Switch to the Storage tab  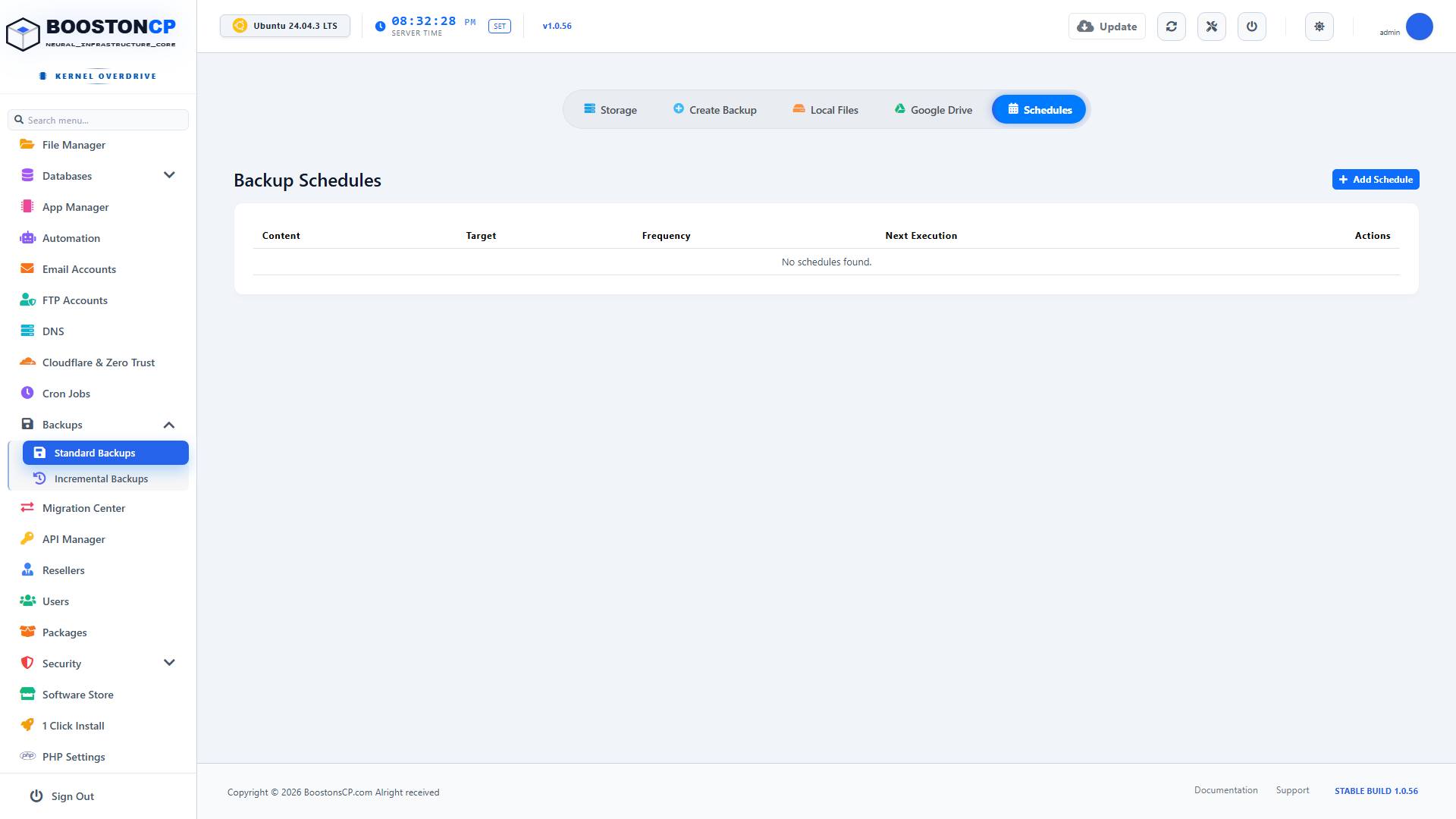pos(610,110)
